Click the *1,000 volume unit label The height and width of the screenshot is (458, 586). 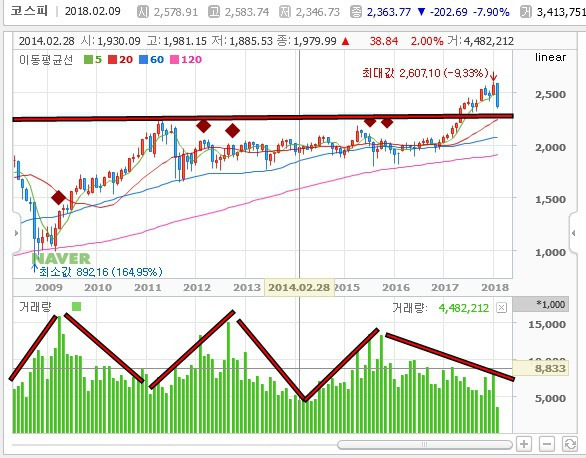tap(540, 304)
